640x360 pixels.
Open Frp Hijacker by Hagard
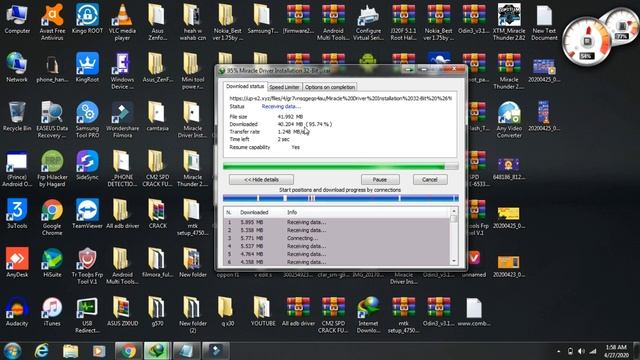click(x=52, y=169)
